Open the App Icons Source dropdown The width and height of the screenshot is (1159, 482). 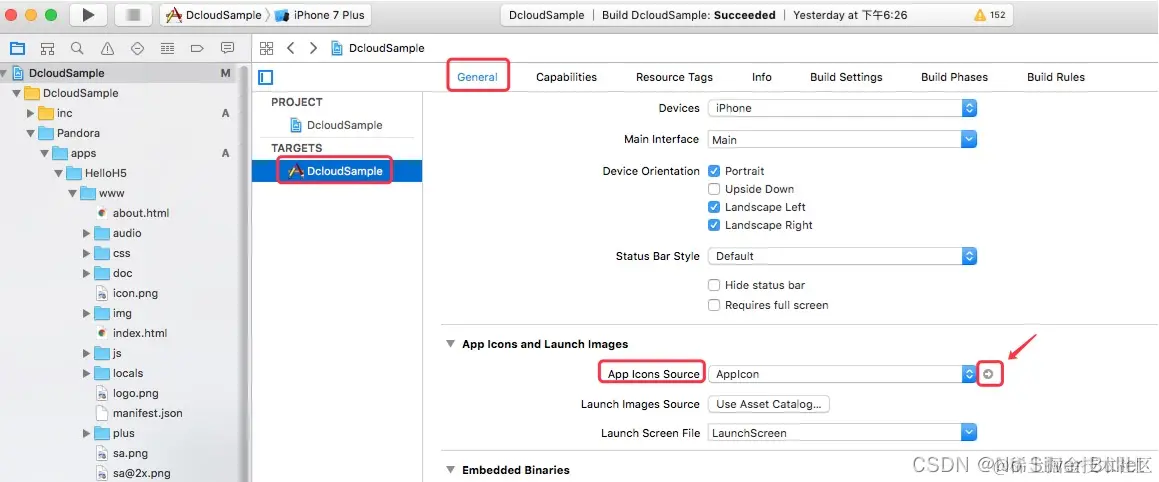(842, 374)
